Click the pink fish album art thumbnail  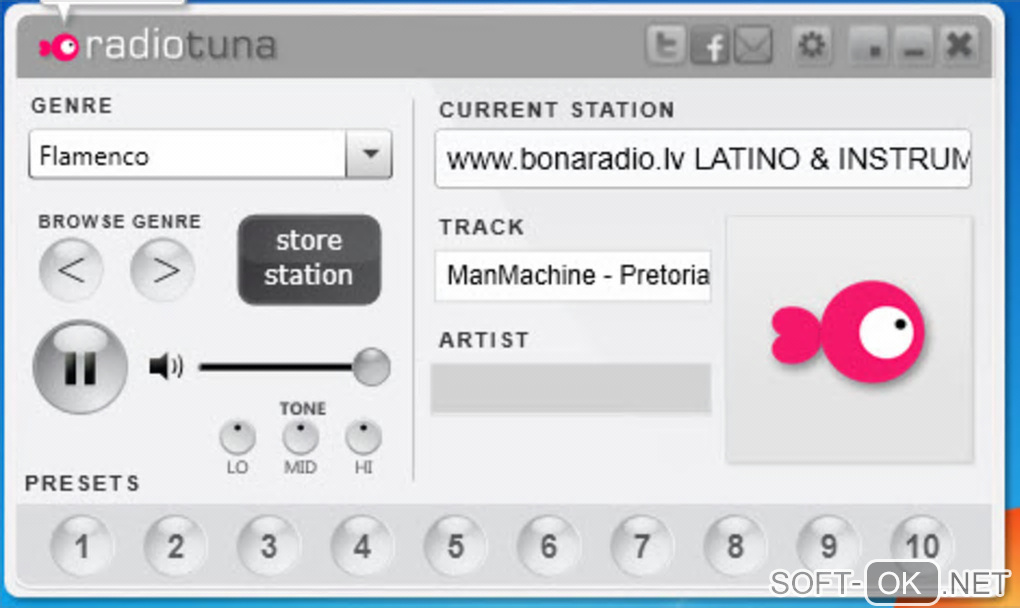(x=850, y=339)
